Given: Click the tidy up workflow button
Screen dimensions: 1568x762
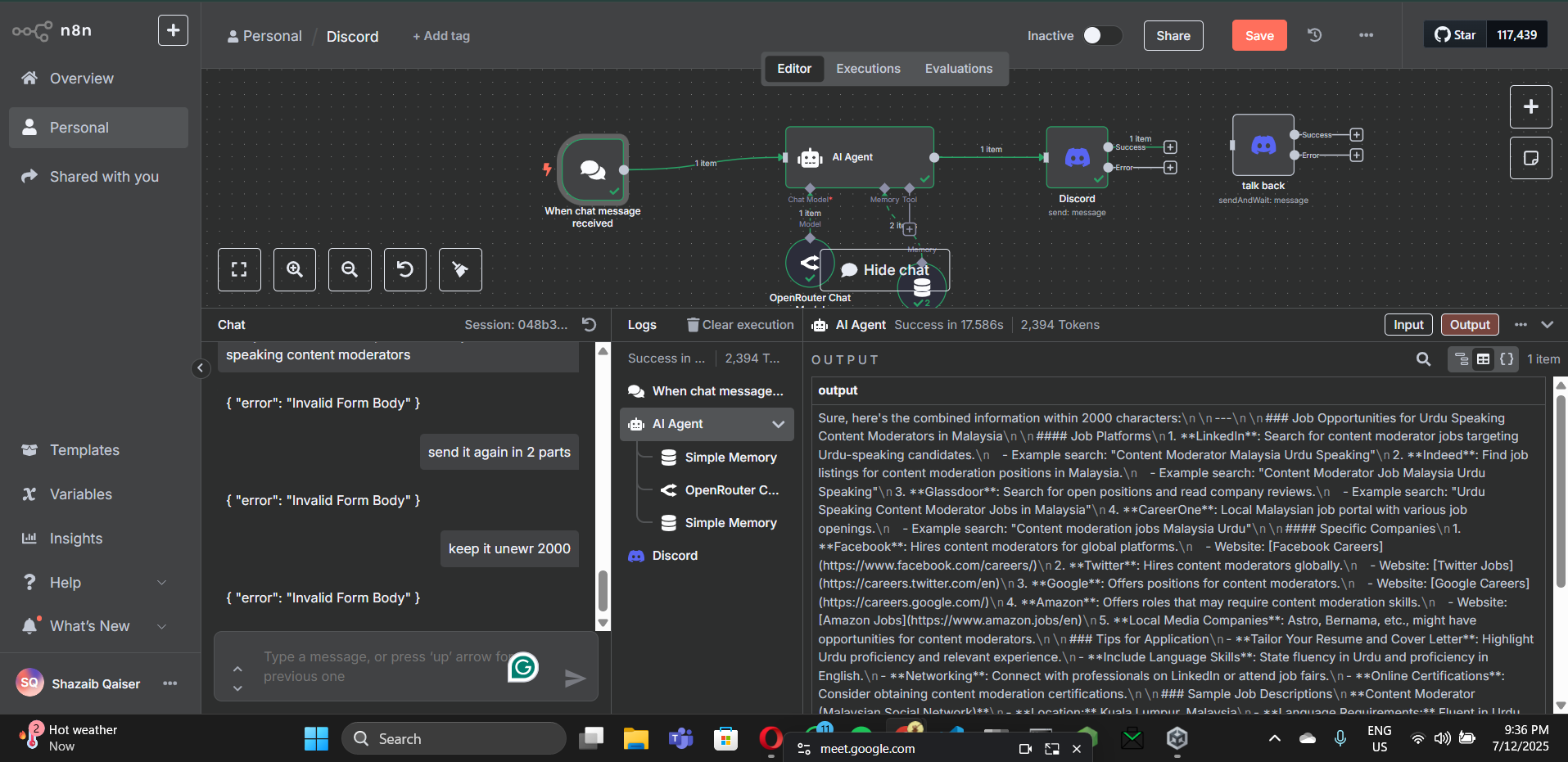Looking at the screenshot, I should (460, 269).
